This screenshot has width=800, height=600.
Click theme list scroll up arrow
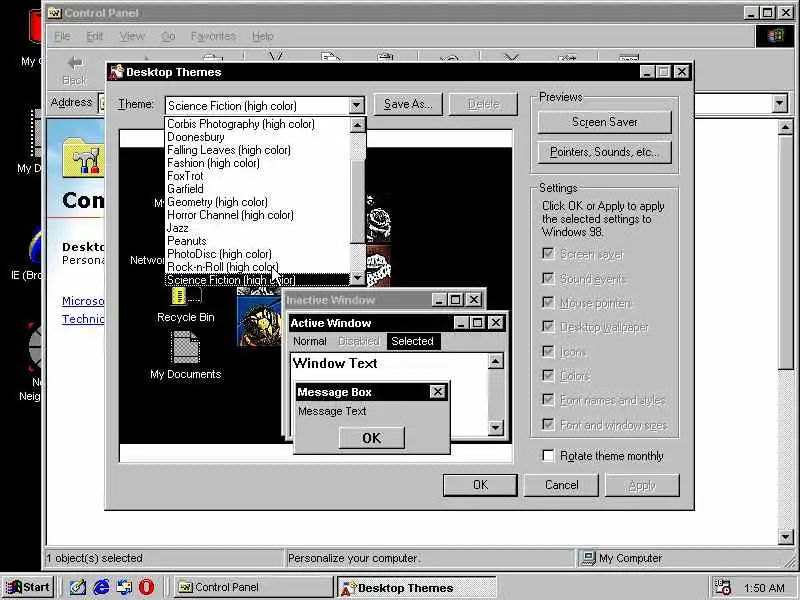(x=358, y=125)
